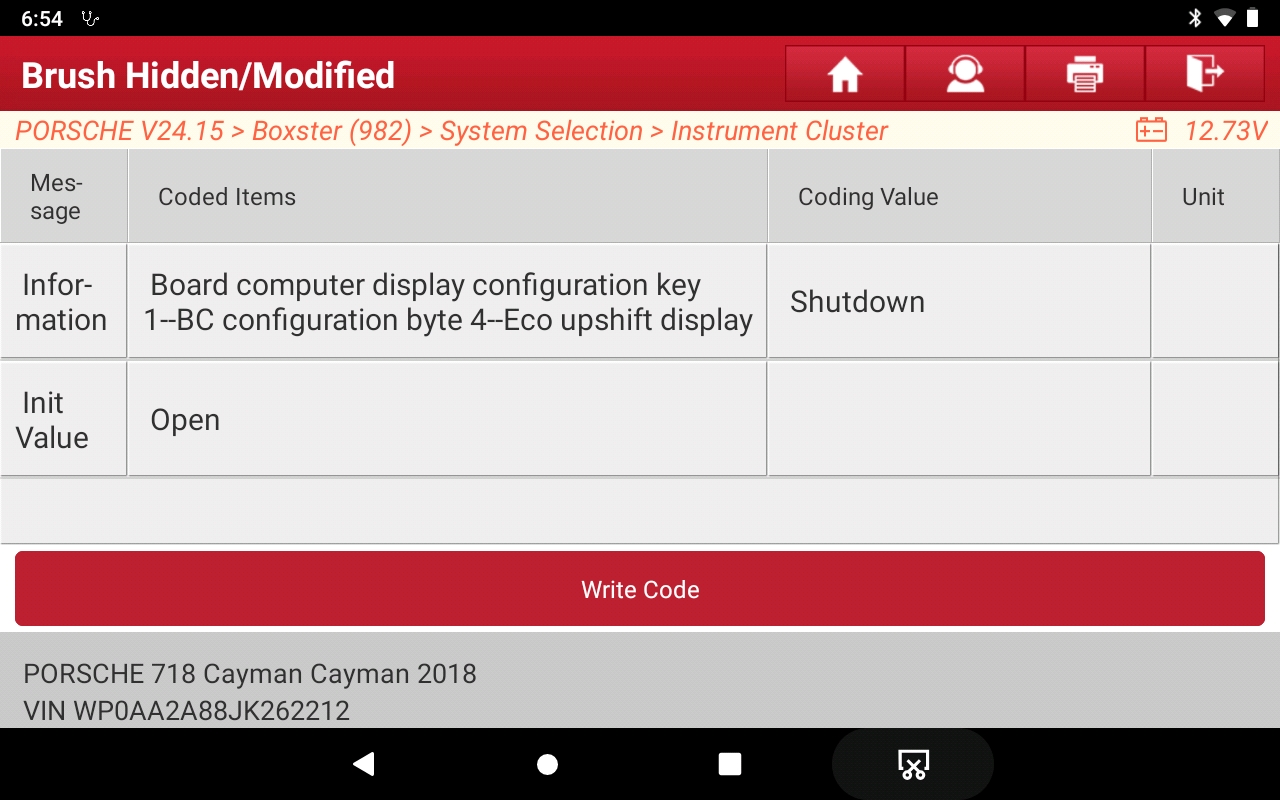Select the Shutdown coding value cell
1280x800 pixels.
(x=957, y=301)
